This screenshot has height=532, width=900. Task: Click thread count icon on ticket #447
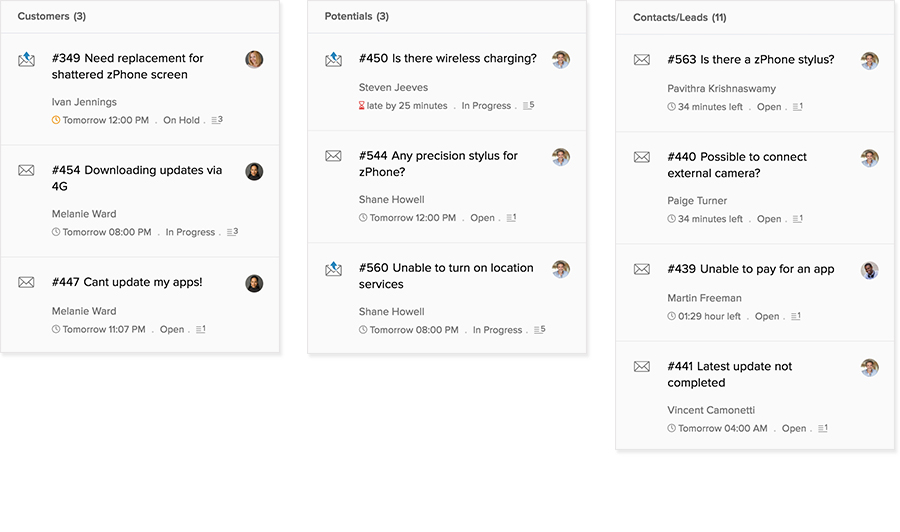pos(200,329)
